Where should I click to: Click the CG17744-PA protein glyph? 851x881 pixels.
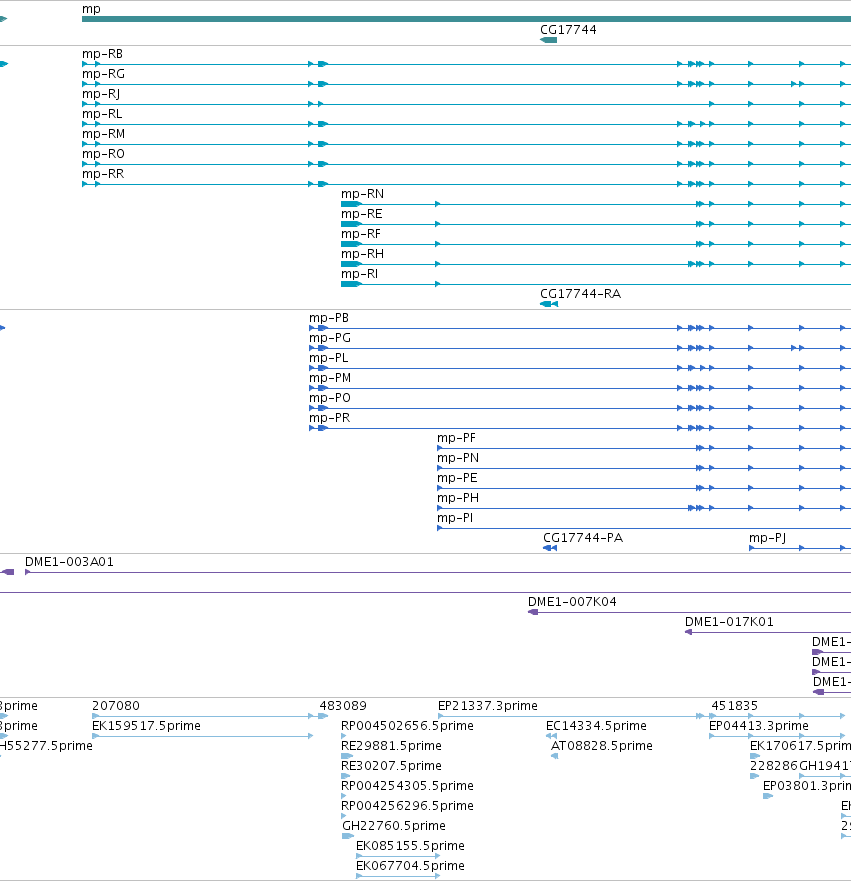(550, 548)
